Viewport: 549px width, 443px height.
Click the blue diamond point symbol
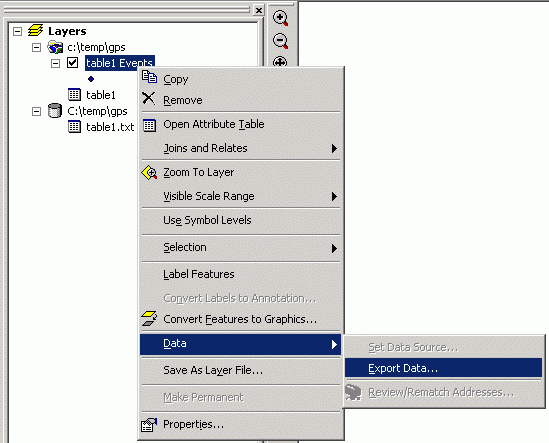91,79
